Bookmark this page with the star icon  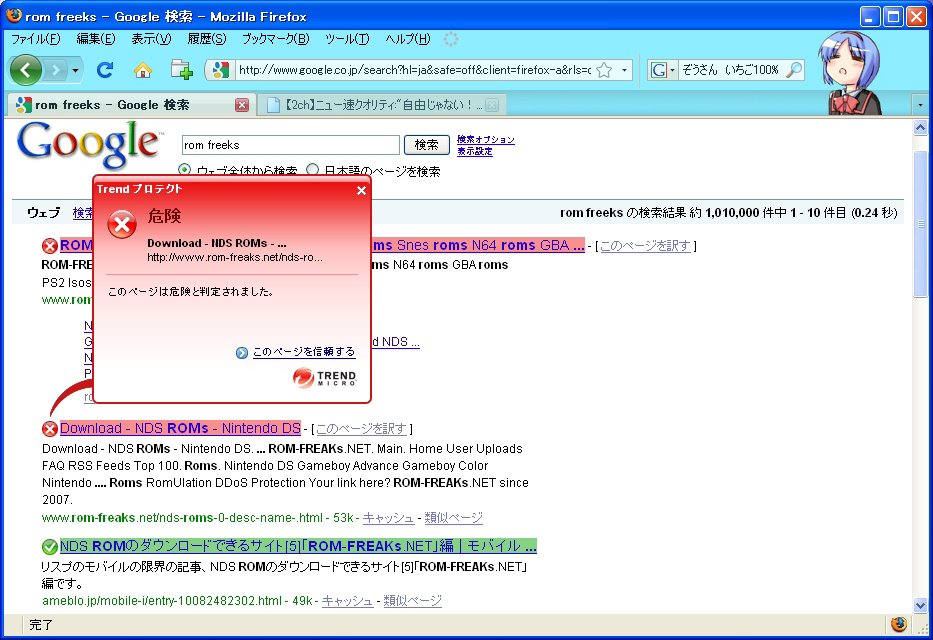604,70
